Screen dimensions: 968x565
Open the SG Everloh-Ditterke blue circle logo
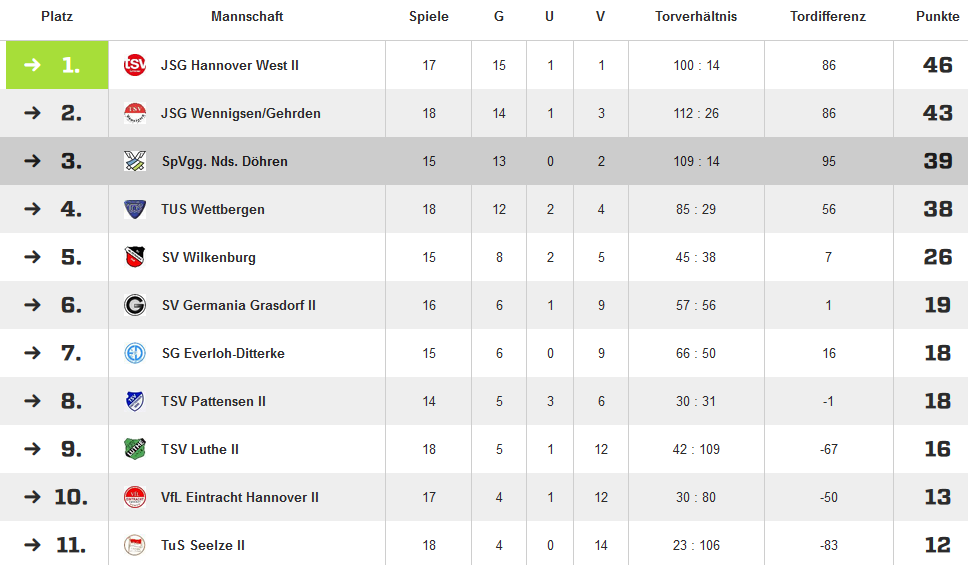(135, 353)
